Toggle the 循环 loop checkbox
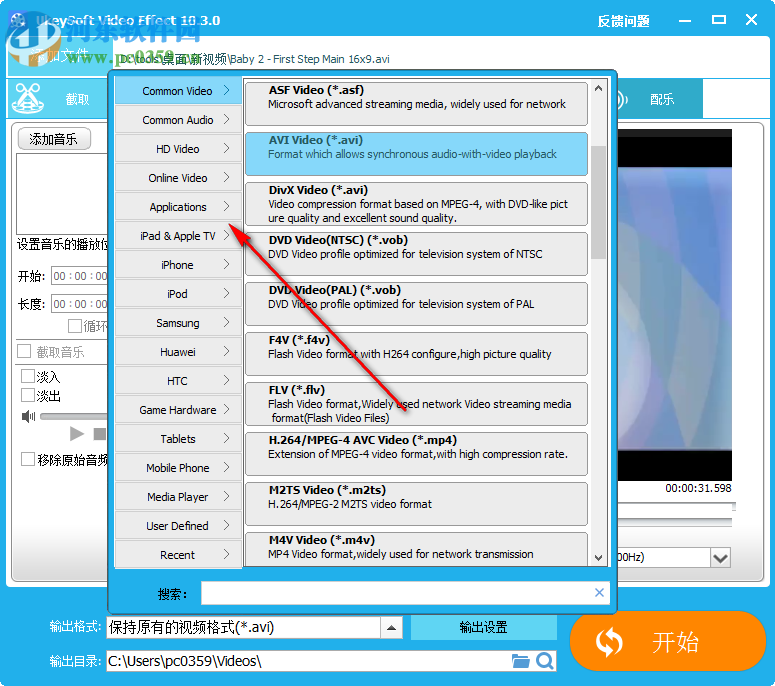This screenshot has height=686, width=775. tap(75, 326)
